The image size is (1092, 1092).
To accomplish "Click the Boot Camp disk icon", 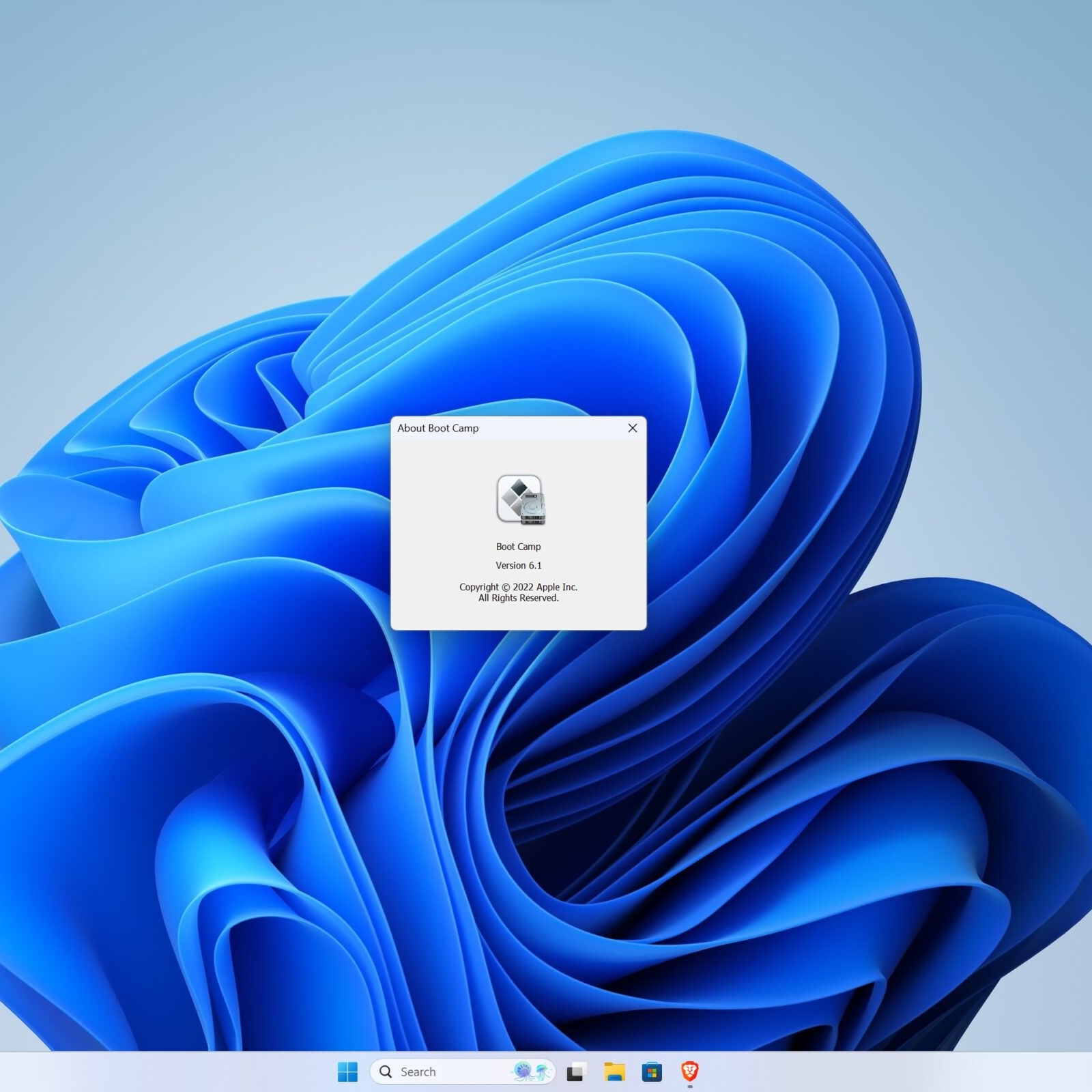I will [x=521, y=500].
